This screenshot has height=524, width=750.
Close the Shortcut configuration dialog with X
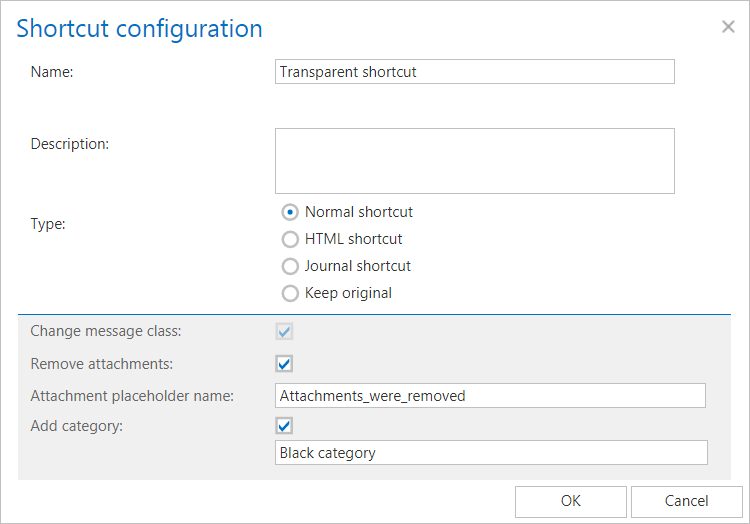point(728,27)
